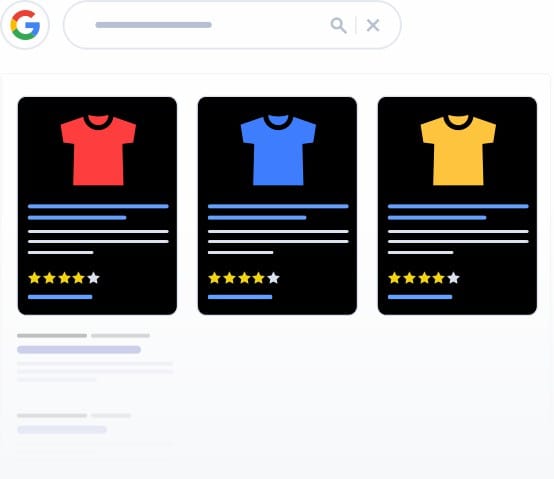The width and height of the screenshot is (554, 479).
Task: Click the white description text on blue shirt card
Action: coord(278,242)
